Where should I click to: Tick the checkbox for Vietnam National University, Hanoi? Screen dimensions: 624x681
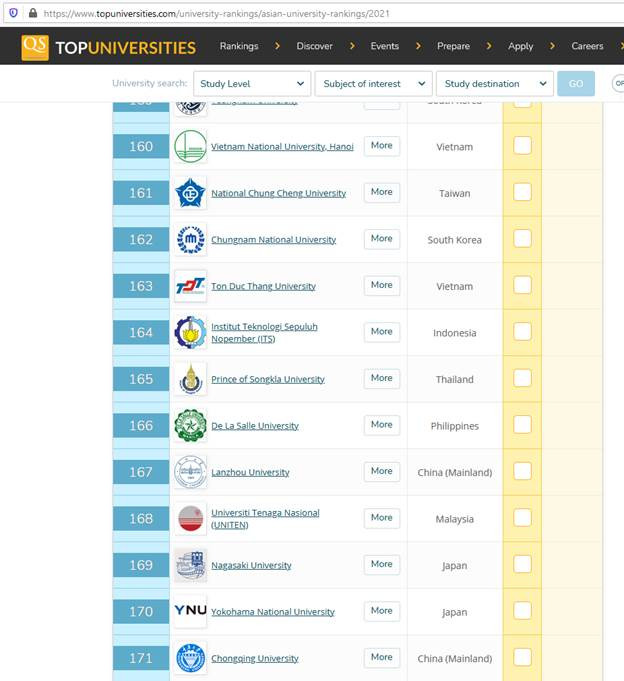[522, 146]
